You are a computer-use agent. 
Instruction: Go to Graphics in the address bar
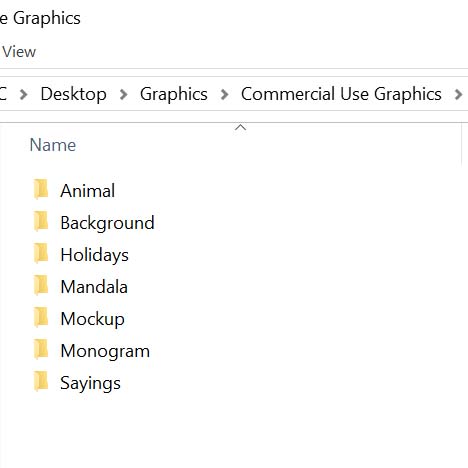(x=174, y=94)
